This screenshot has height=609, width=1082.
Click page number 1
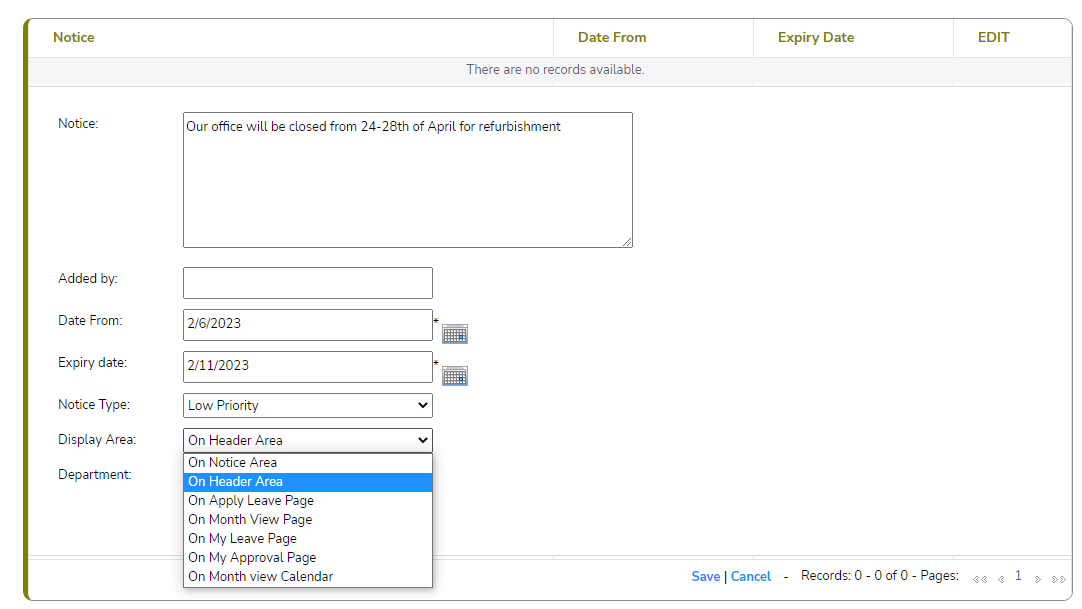pyautogui.click(x=1018, y=576)
